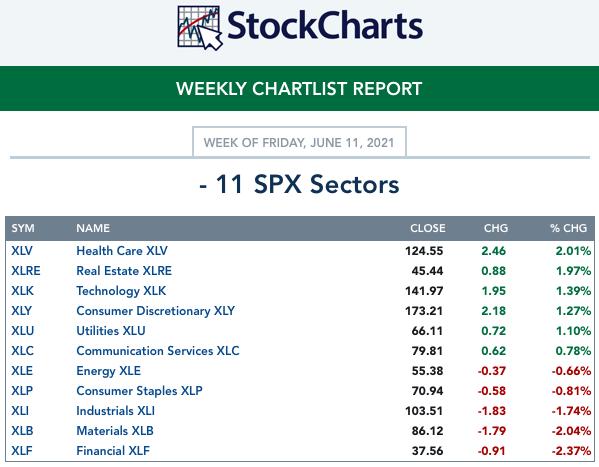Viewport: 599px width, 467px height.
Task: Click the CLOSE column header
Action: (x=427, y=228)
